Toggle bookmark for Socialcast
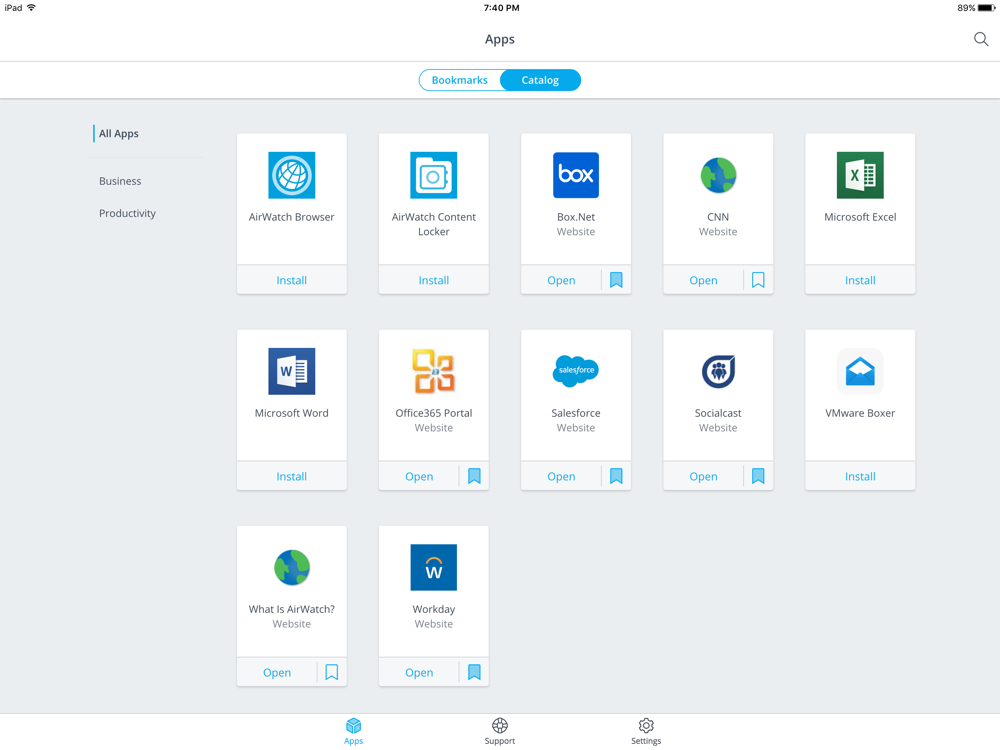The image size is (1000, 750). click(x=758, y=476)
